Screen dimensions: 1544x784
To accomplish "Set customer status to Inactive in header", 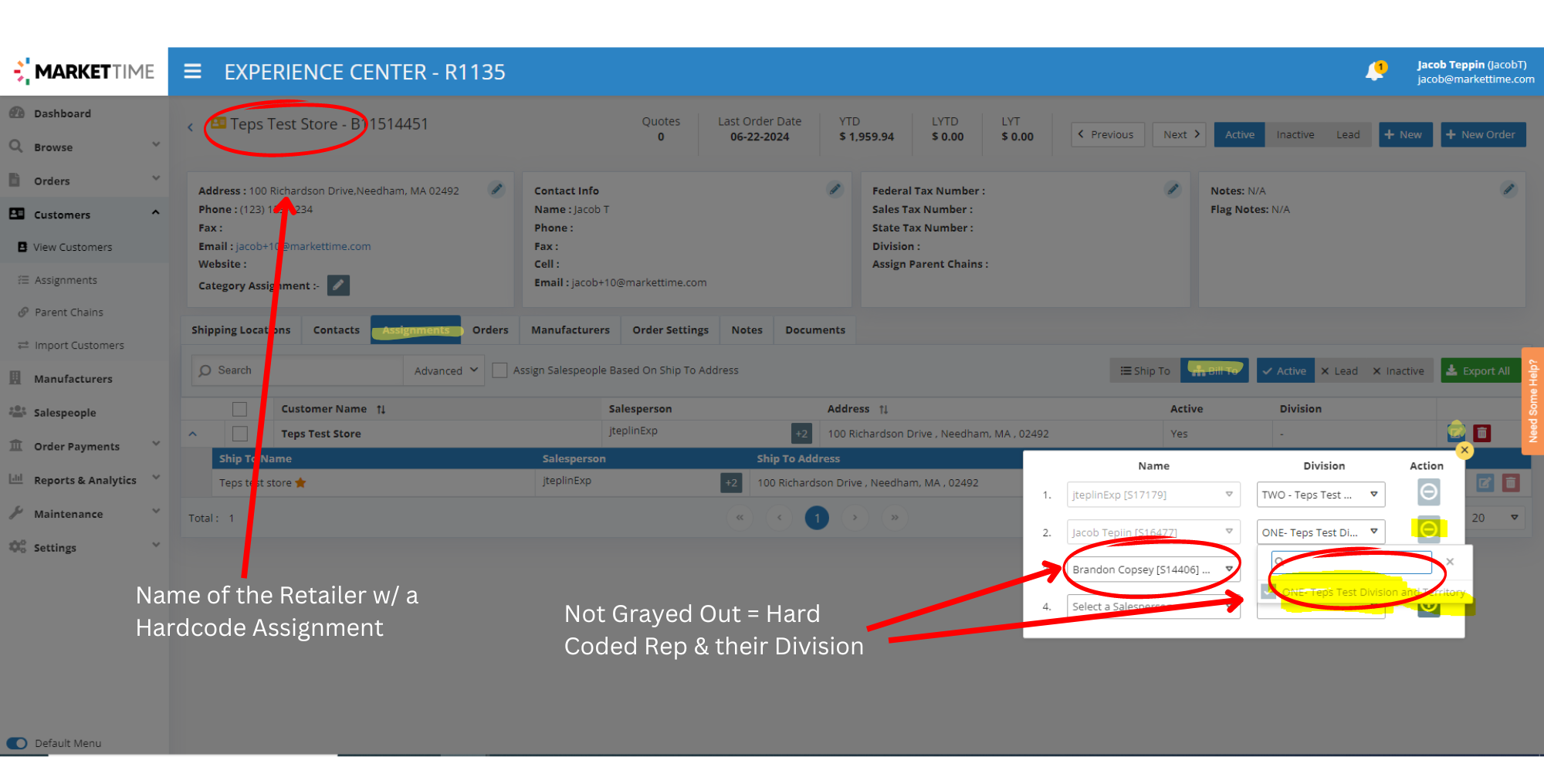I will coord(1295,134).
